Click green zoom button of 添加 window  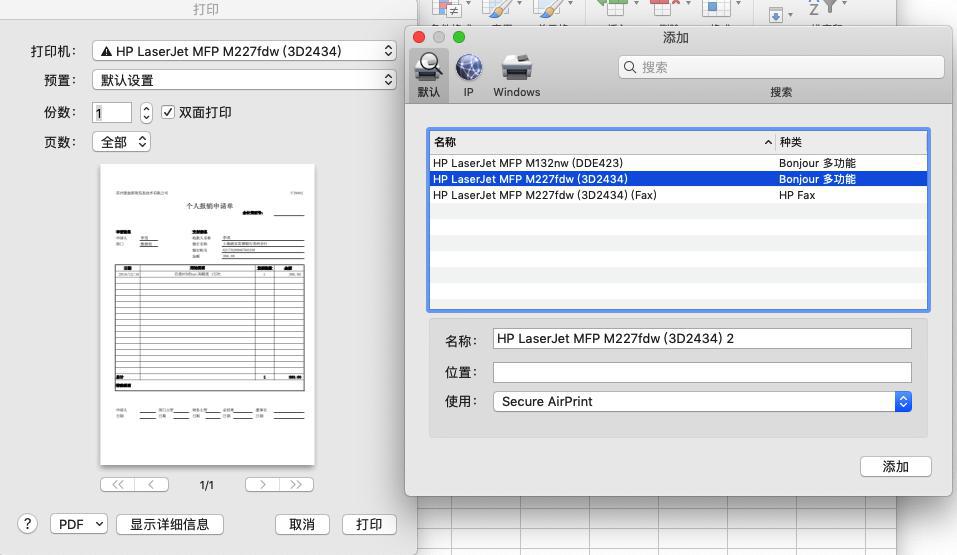click(459, 37)
